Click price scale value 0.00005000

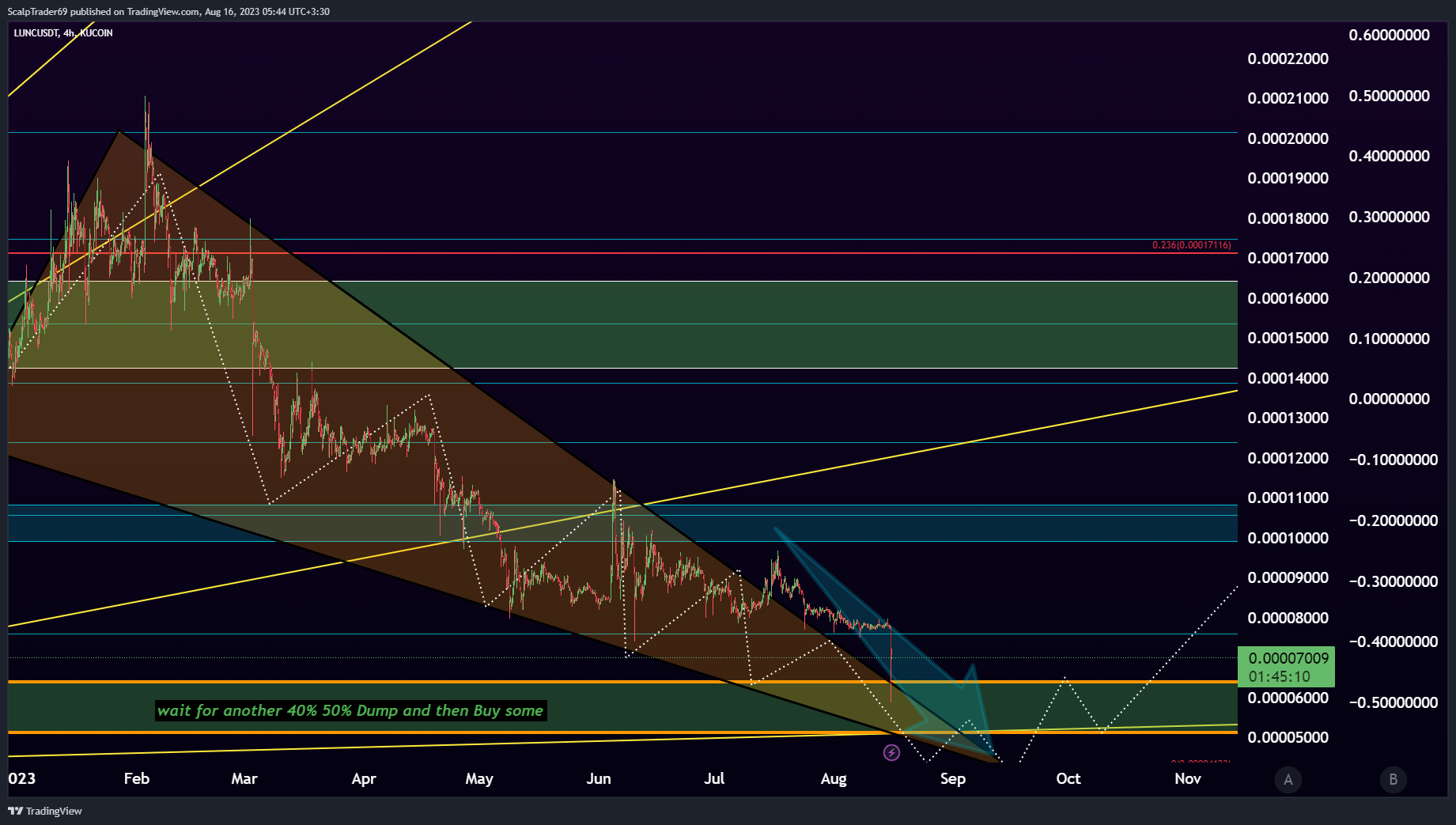(x=1288, y=737)
